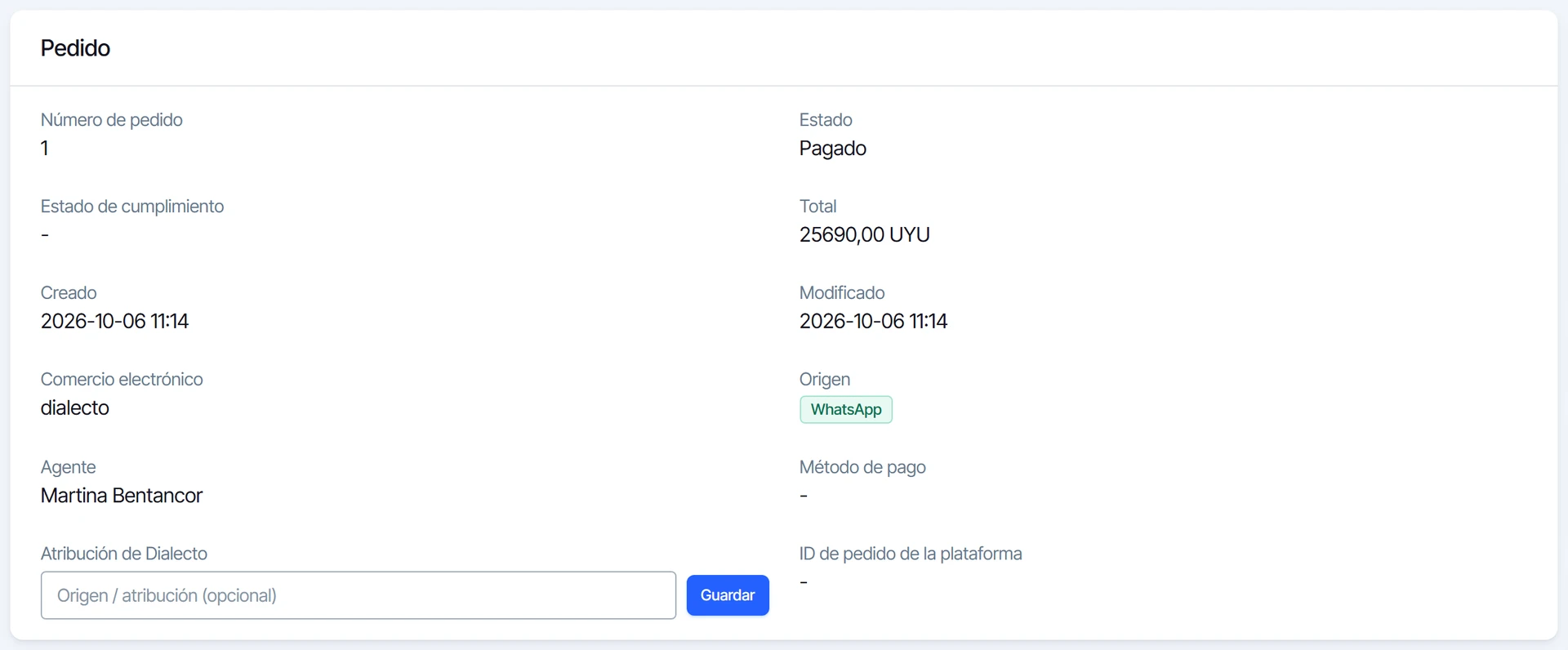Screen dimensions: 1568x650
Task: Click the Pagado status value
Action: pos(832,149)
